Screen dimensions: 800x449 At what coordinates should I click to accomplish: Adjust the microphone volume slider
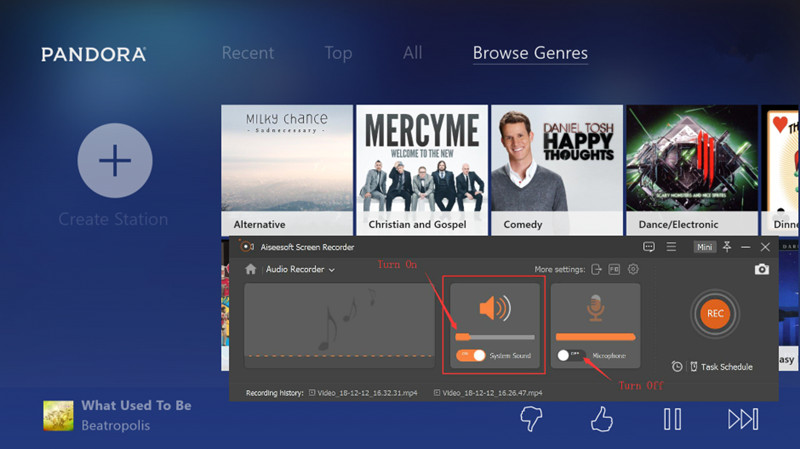(x=595, y=337)
